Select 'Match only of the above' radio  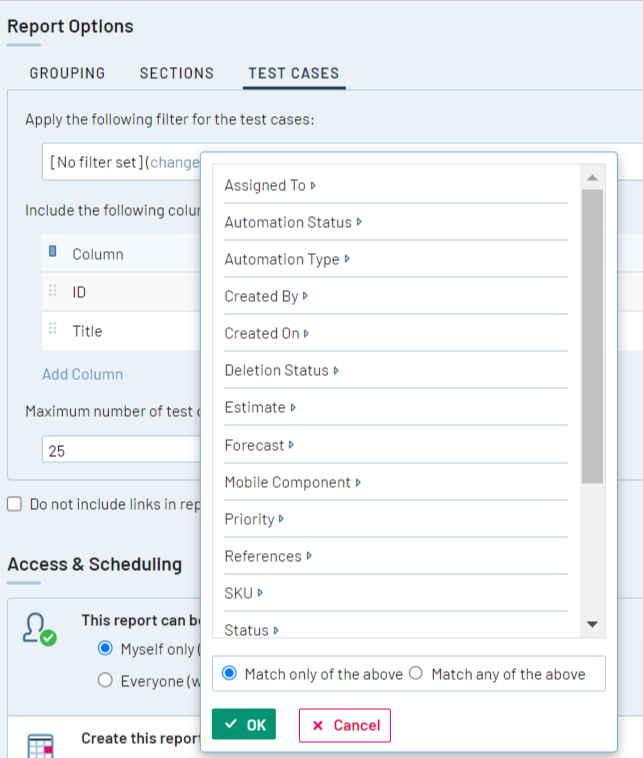(229, 674)
